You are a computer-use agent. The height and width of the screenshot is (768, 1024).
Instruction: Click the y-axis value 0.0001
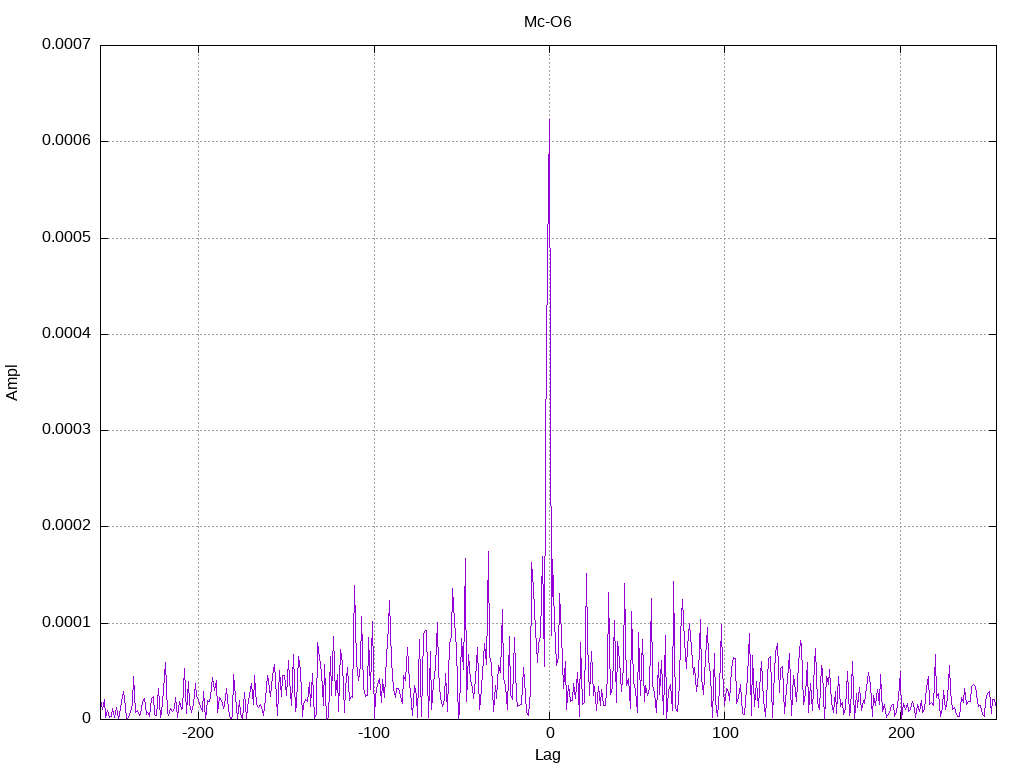tap(67, 622)
